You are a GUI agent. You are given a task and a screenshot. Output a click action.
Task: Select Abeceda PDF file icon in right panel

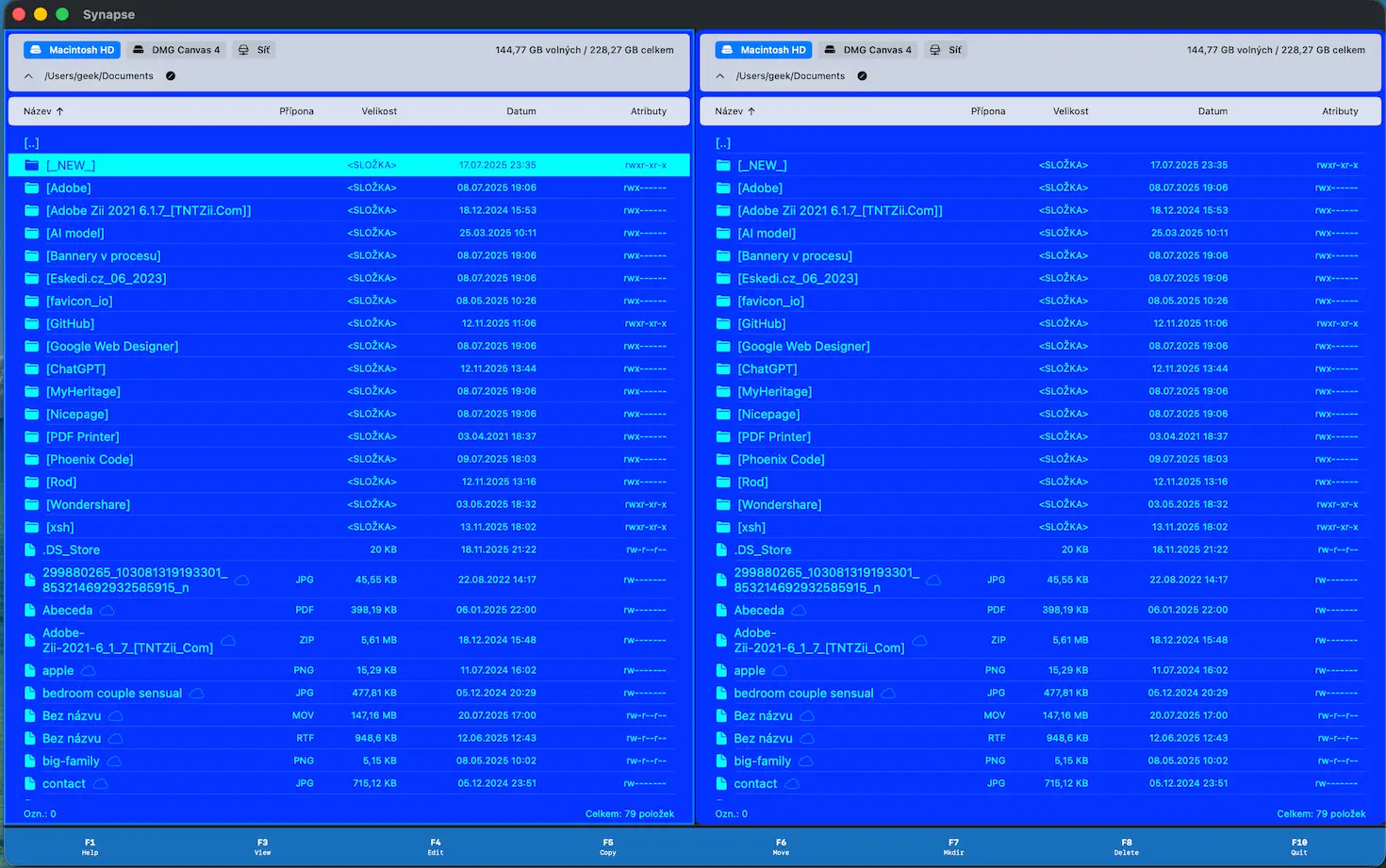(x=722, y=610)
